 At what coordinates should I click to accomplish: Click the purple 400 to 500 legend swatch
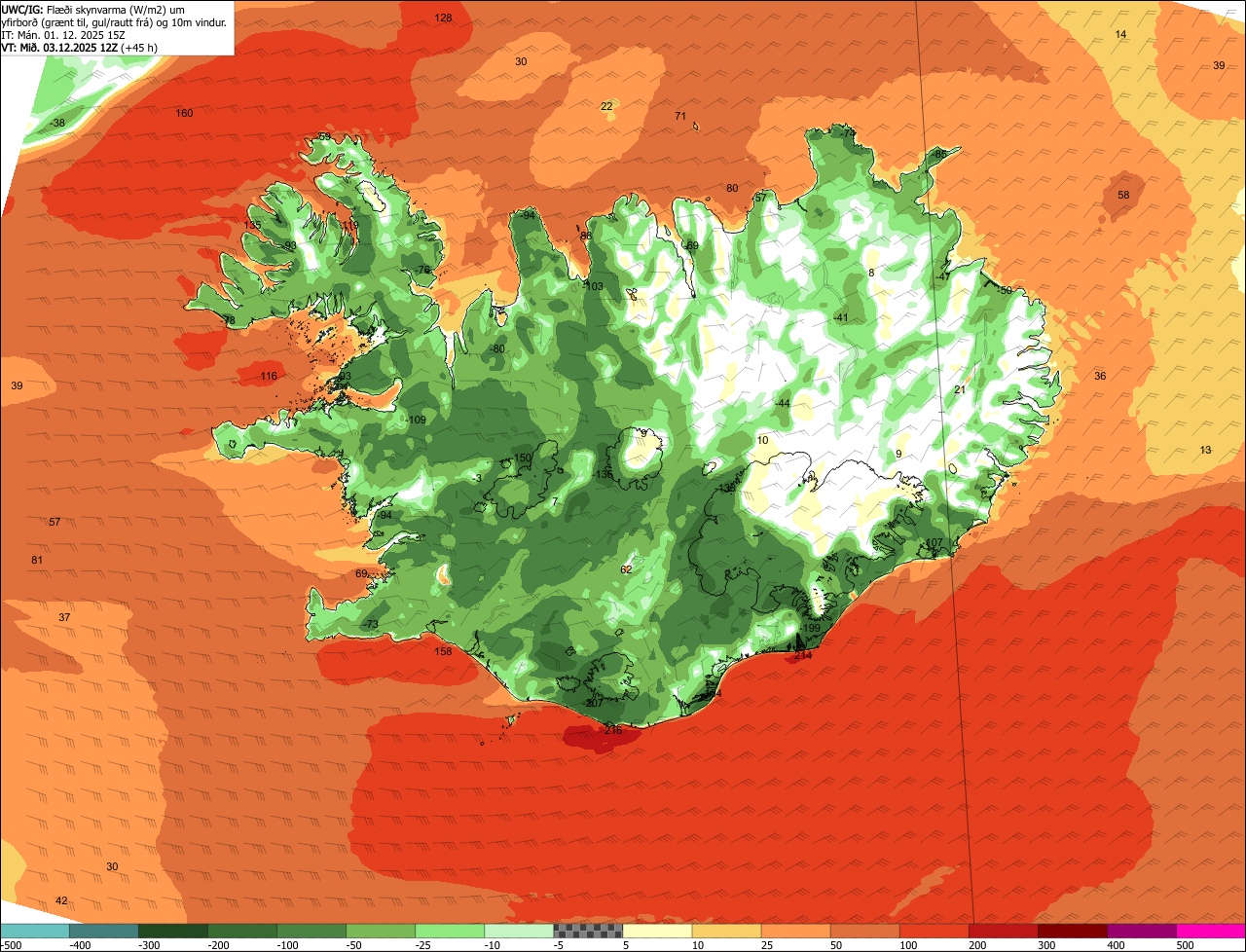click(x=1141, y=932)
